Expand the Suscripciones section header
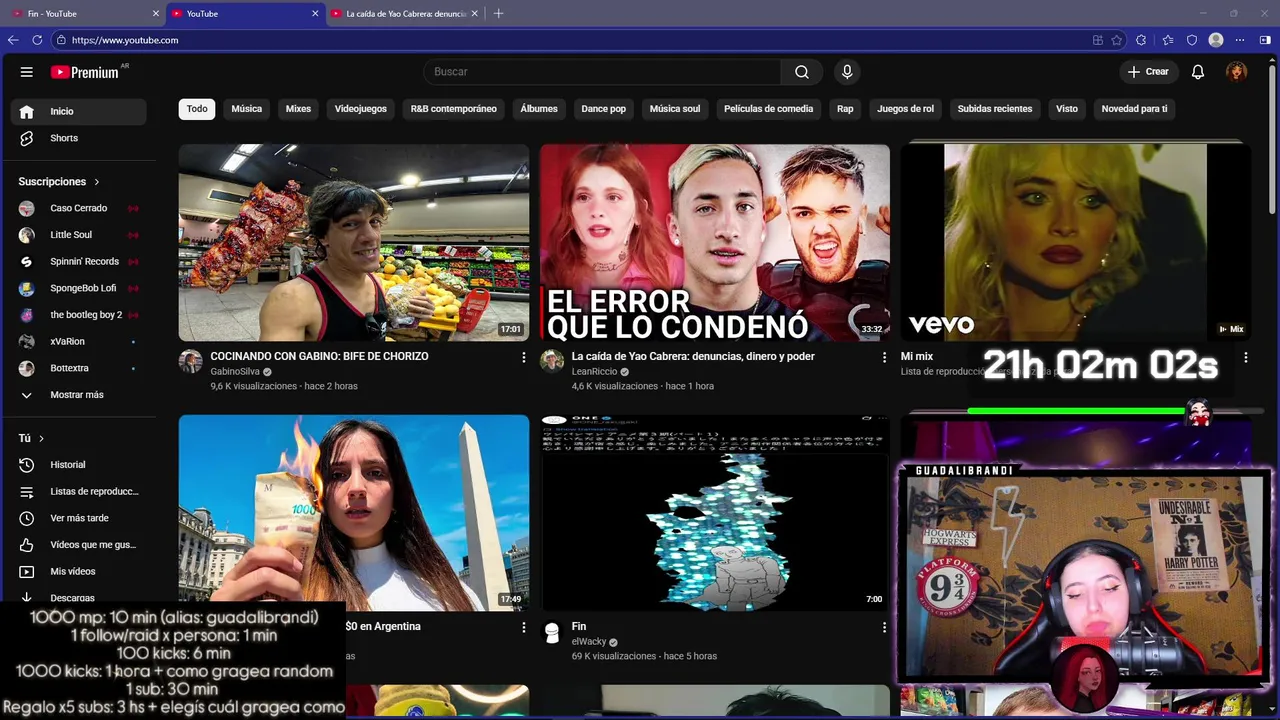 (59, 182)
